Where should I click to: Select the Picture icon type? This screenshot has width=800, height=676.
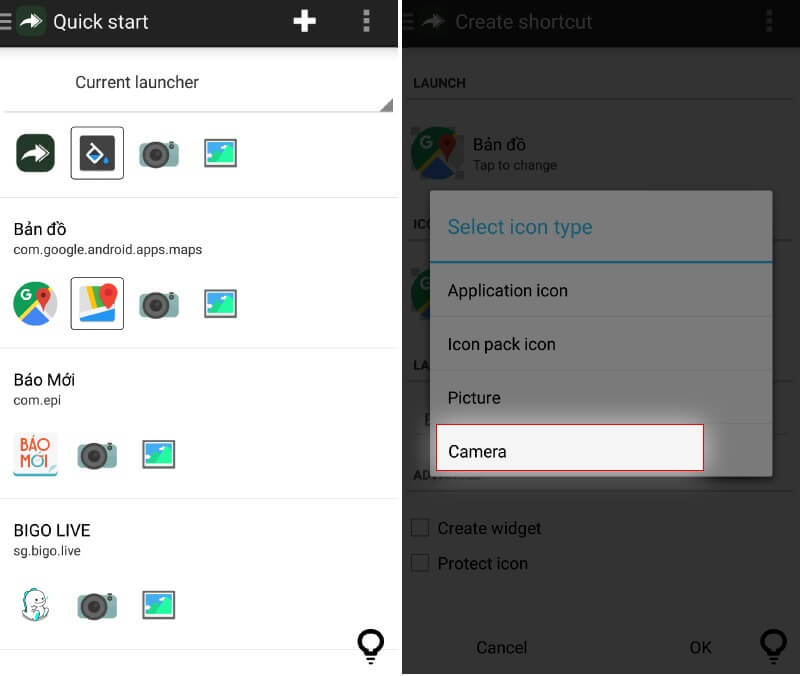pos(601,398)
